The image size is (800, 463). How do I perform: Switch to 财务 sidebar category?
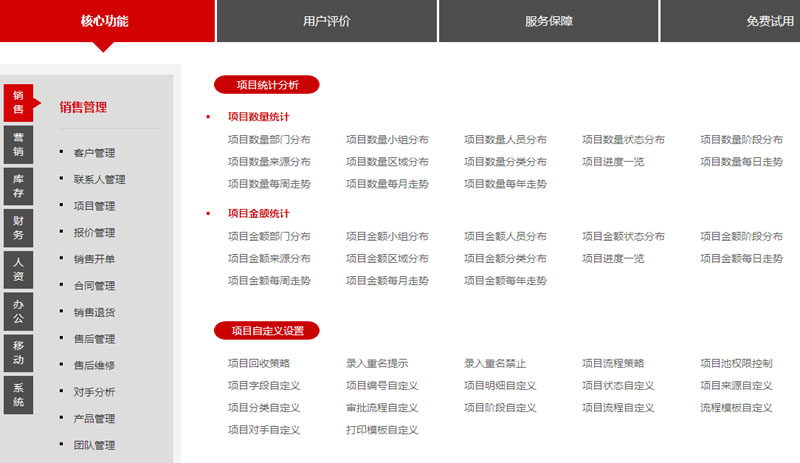point(18,227)
